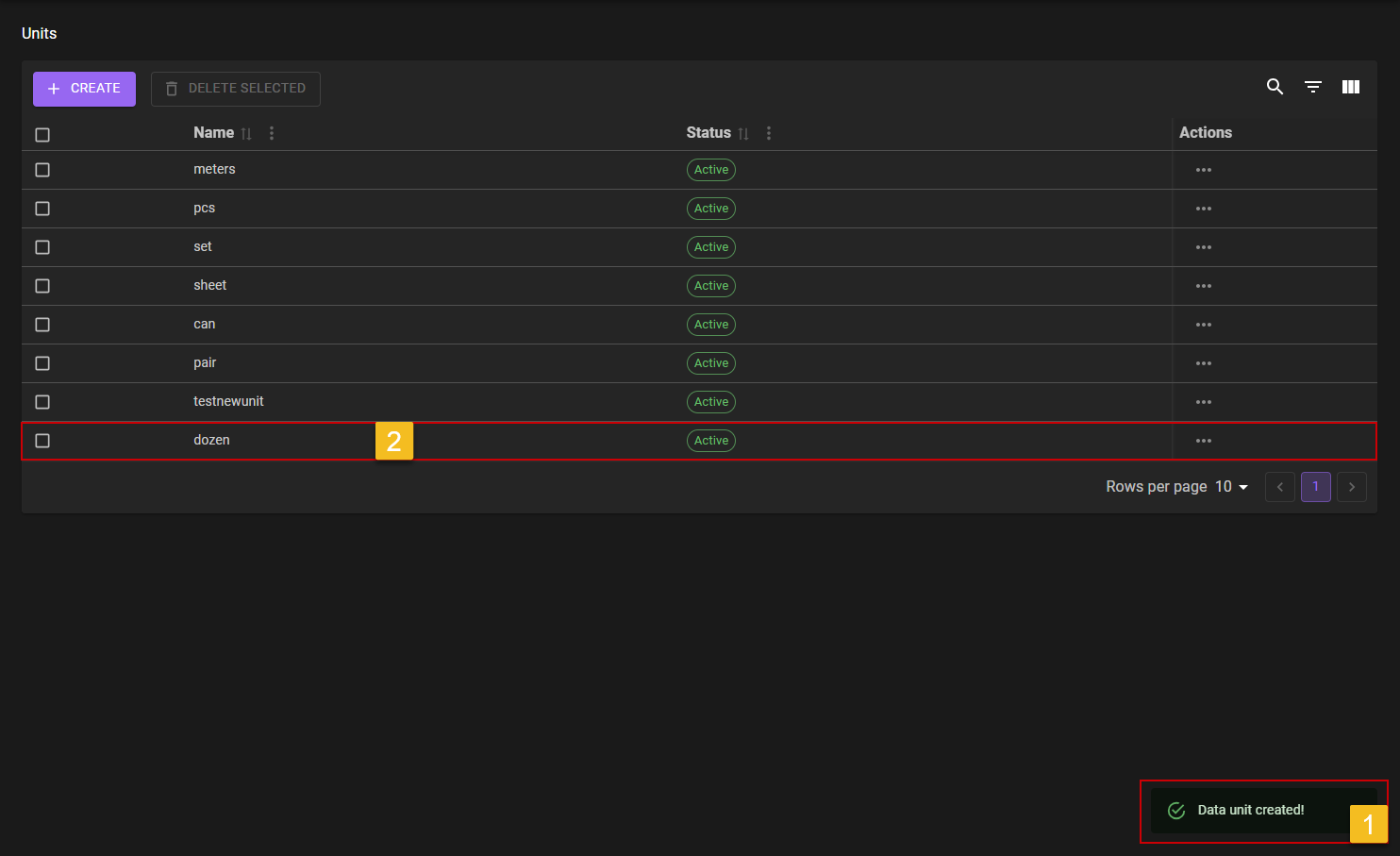Open the column visibility icon
Image resolution: width=1400 pixels, height=856 pixels.
click(1350, 87)
